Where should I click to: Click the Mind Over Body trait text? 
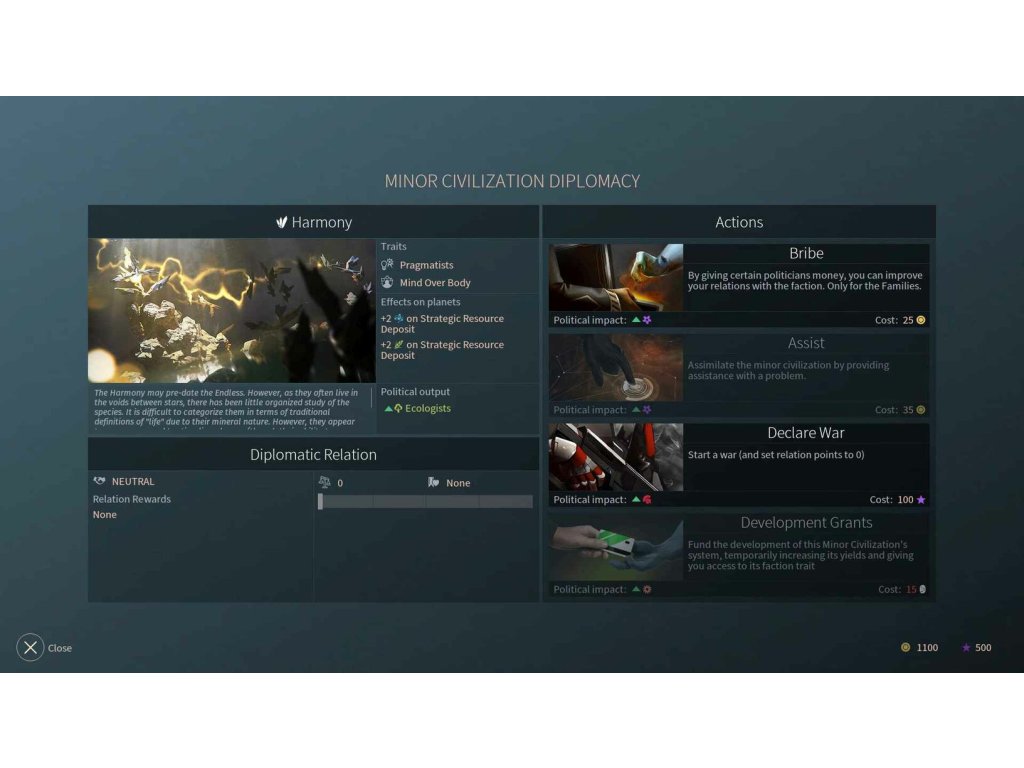click(x=435, y=282)
